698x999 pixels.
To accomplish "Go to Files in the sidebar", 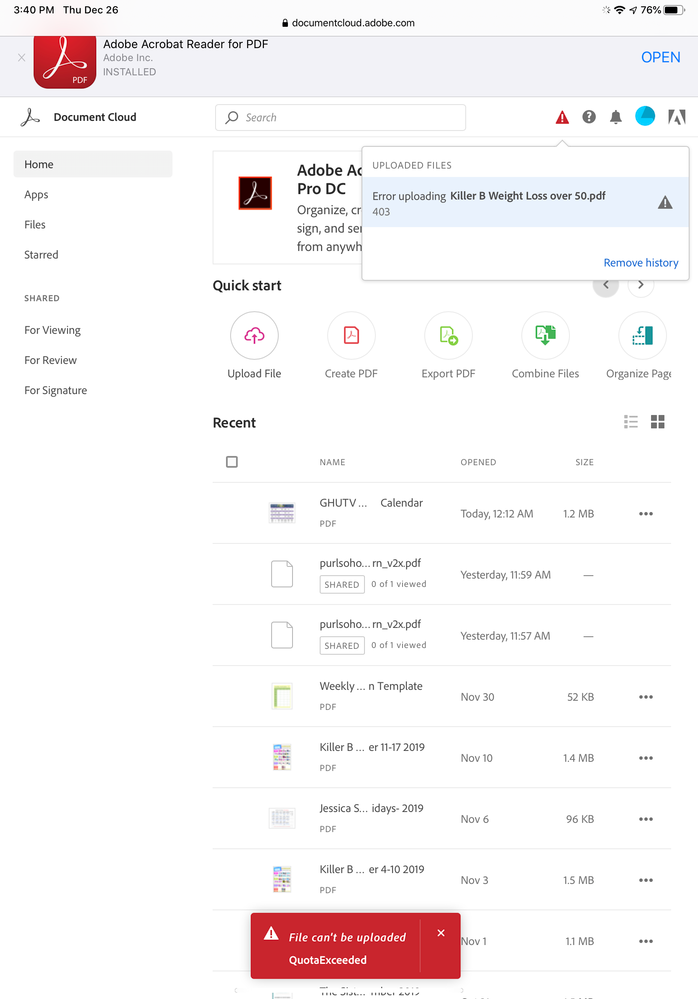I will (x=35, y=225).
